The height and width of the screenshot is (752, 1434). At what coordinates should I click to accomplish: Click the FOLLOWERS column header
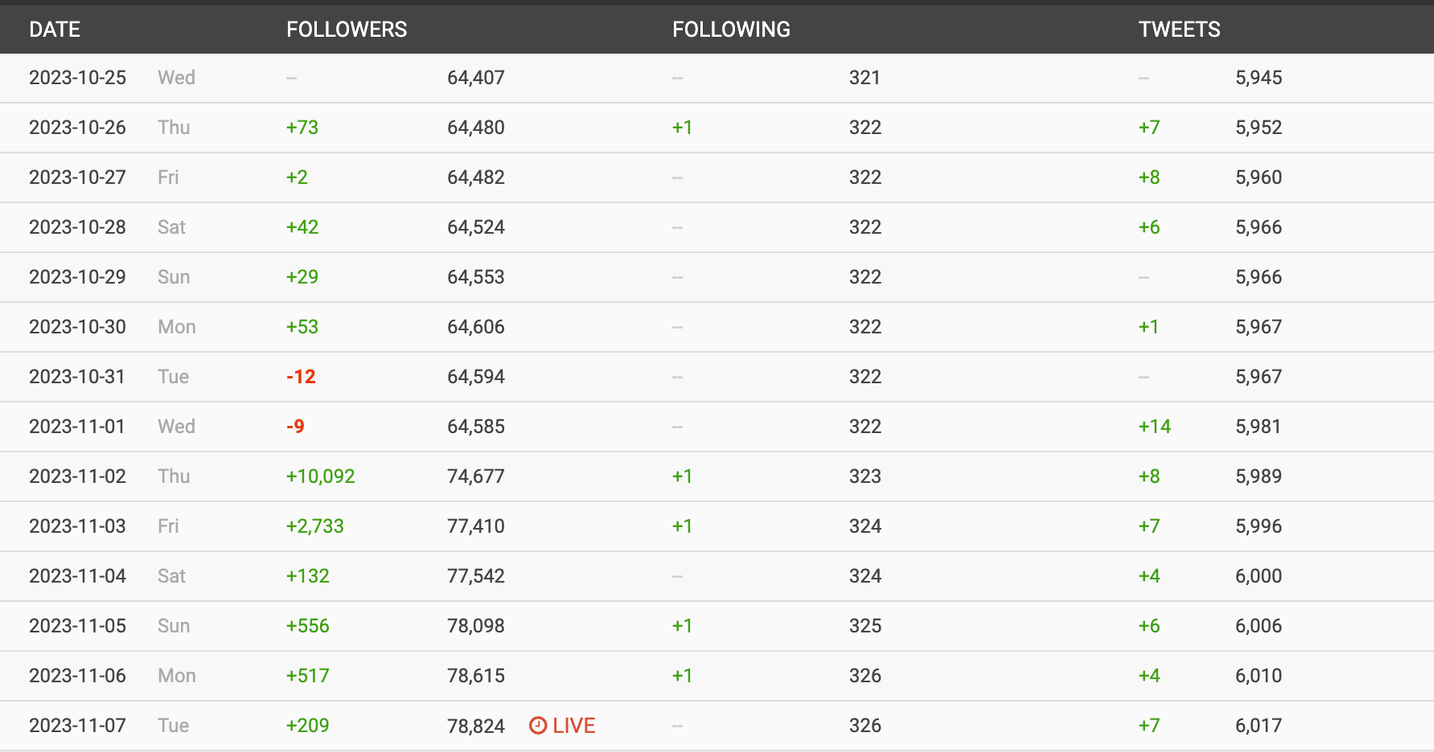coord(346,29)
